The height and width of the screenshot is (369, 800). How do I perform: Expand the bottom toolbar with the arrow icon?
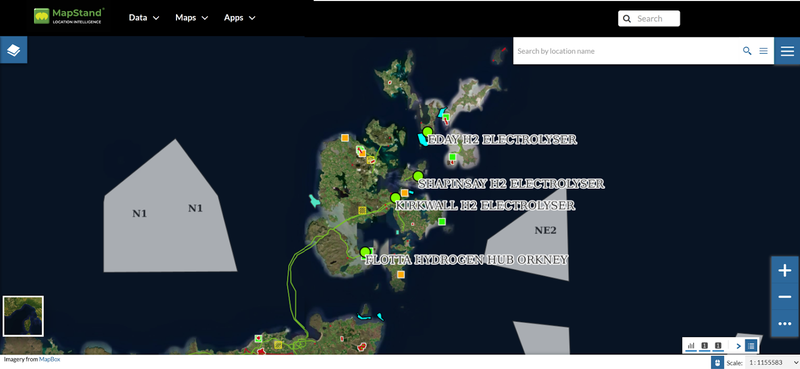click(738, 346)
